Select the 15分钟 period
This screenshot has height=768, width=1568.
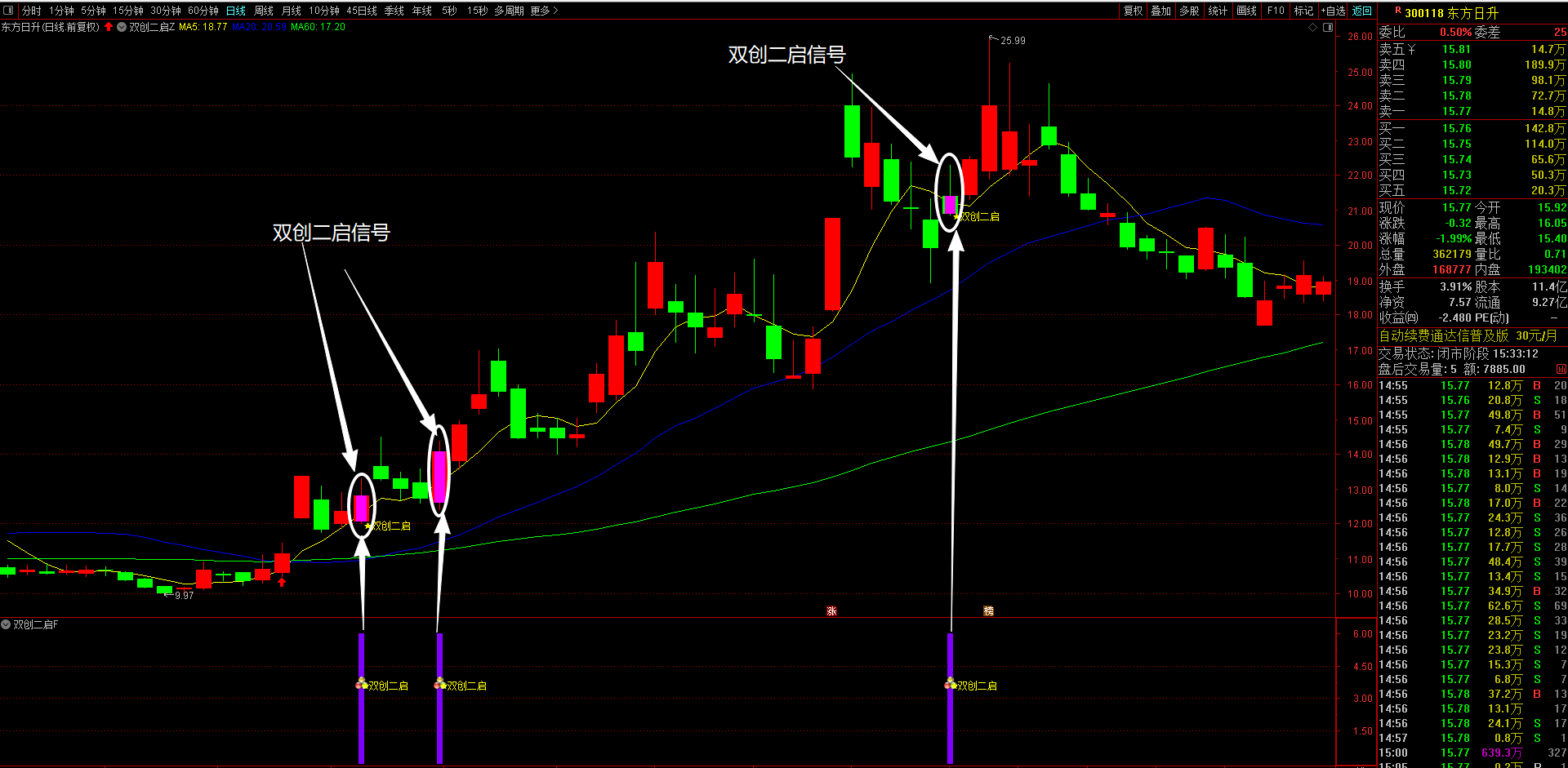128,11
